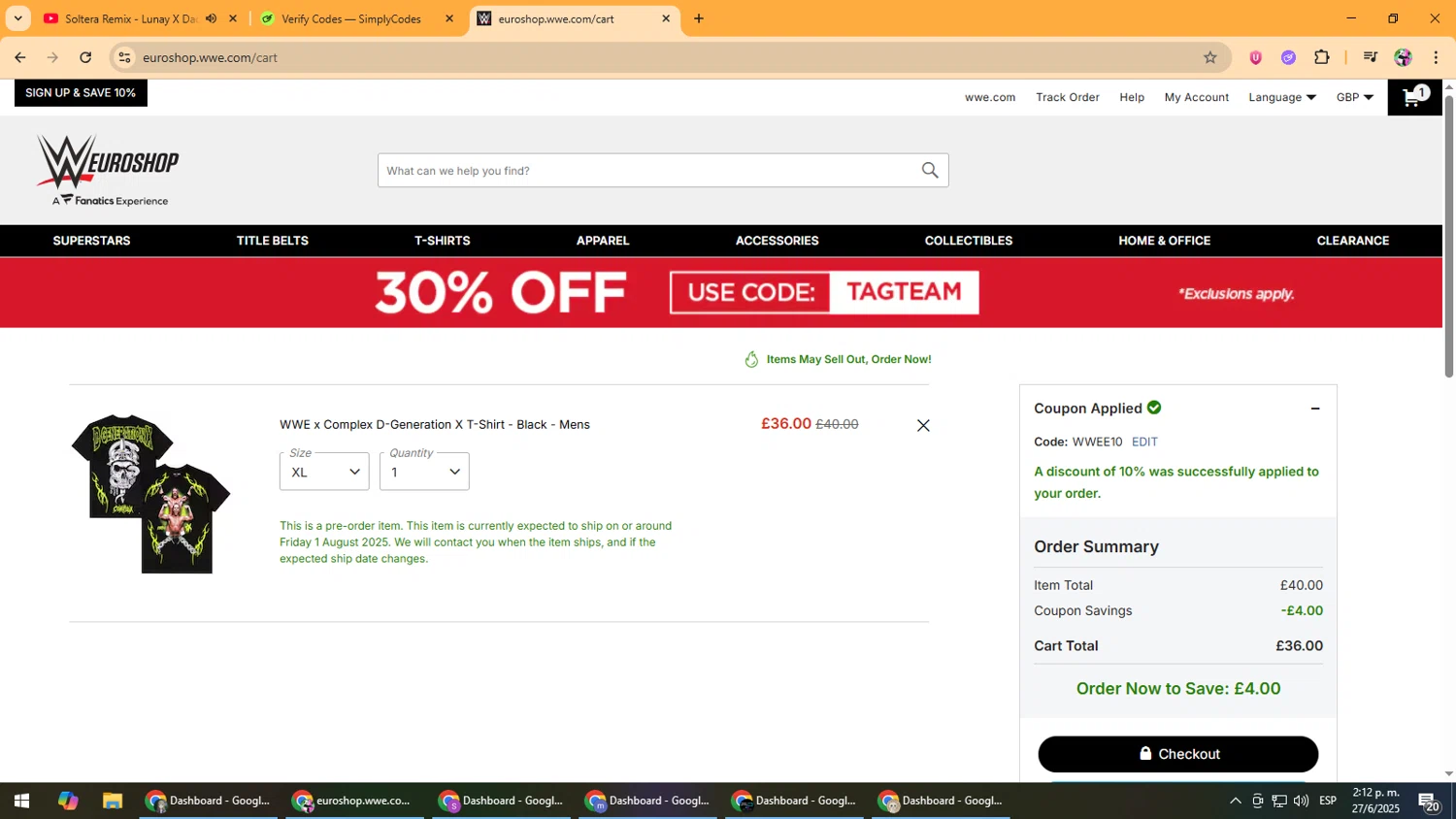Collapse the Coupon Applied section
Image resolution: width=1456 pixels, height=819 pixels.
[1315, 409]
